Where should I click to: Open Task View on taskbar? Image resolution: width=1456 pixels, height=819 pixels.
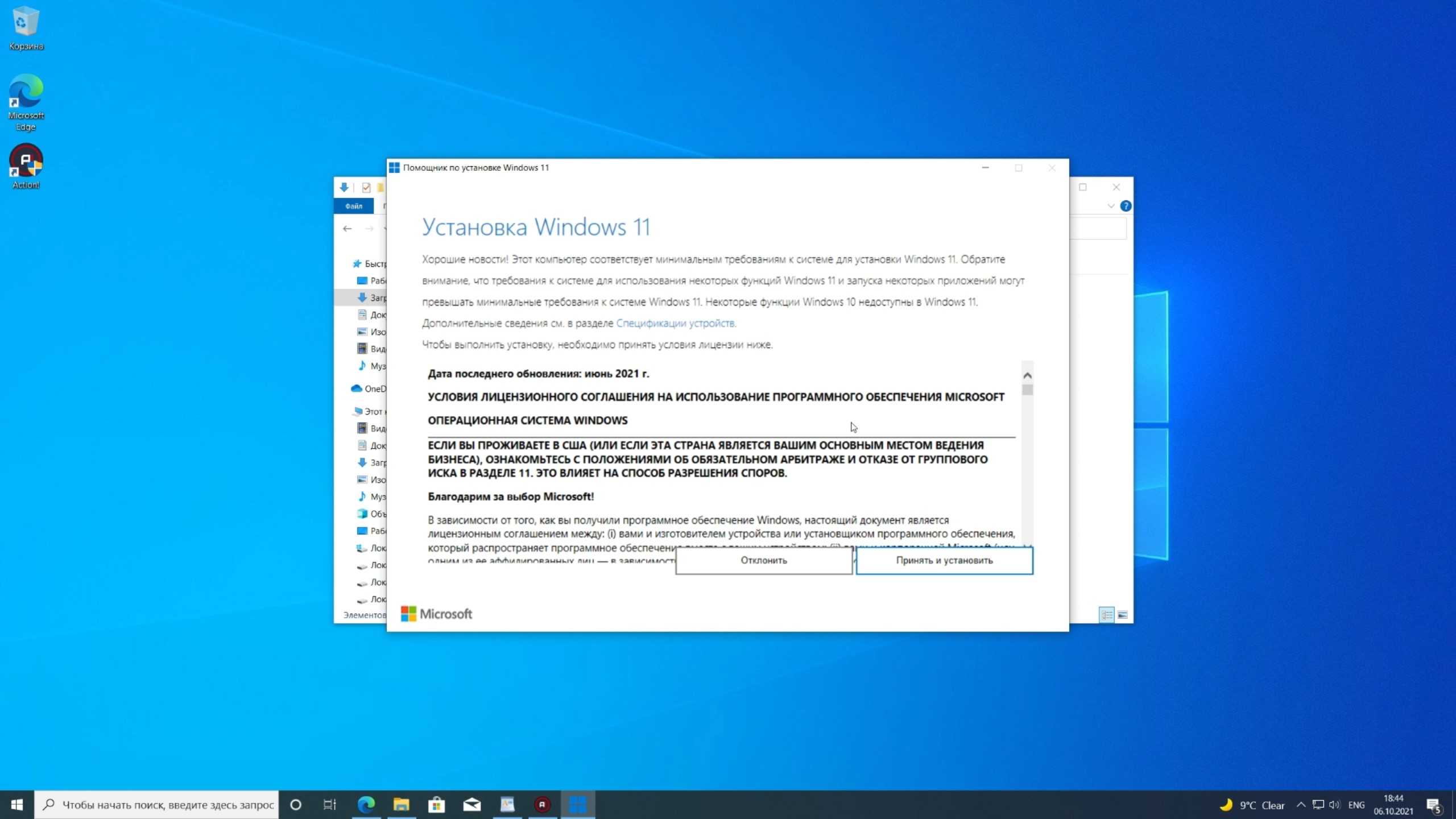coord(330,805)
